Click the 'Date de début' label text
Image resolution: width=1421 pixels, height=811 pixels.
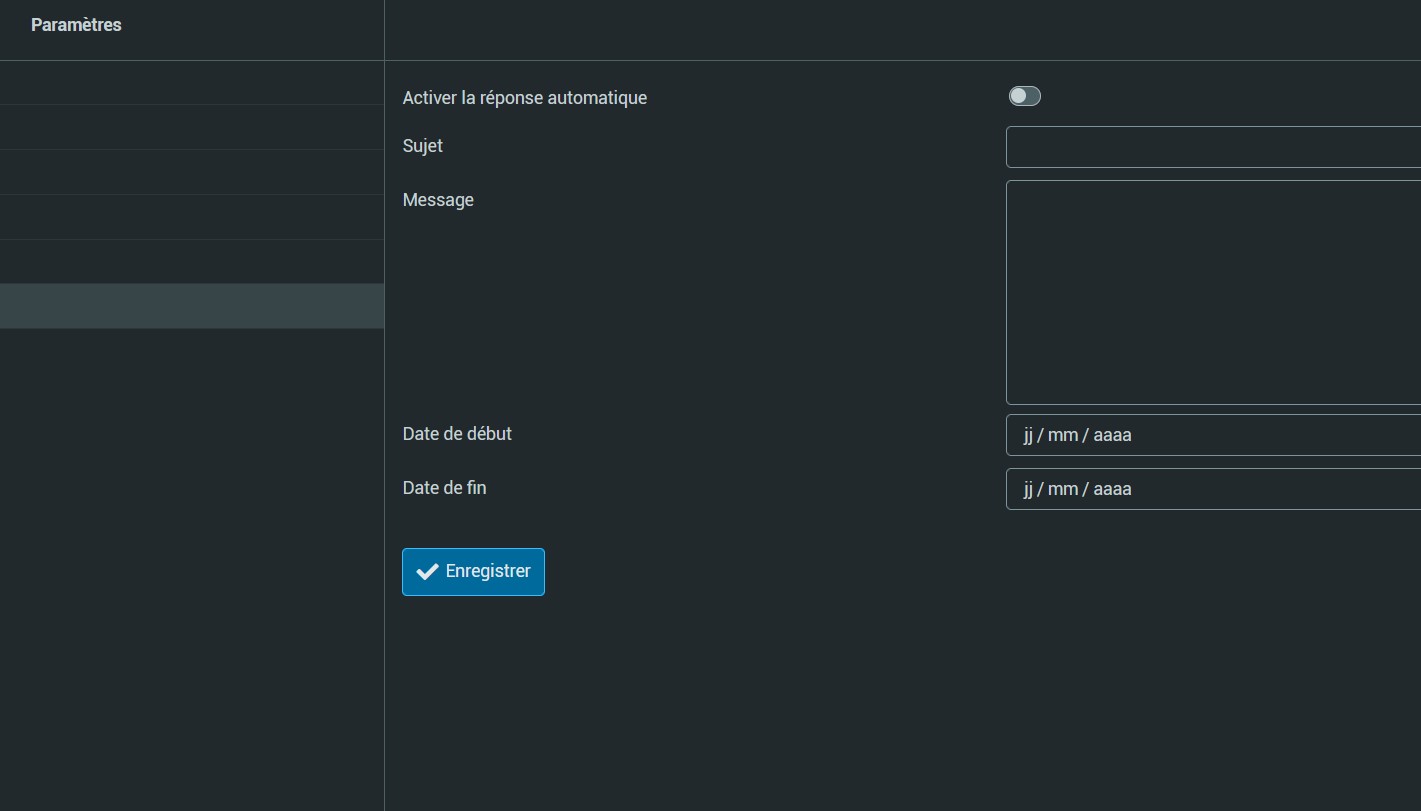click(x=457, y=434)
